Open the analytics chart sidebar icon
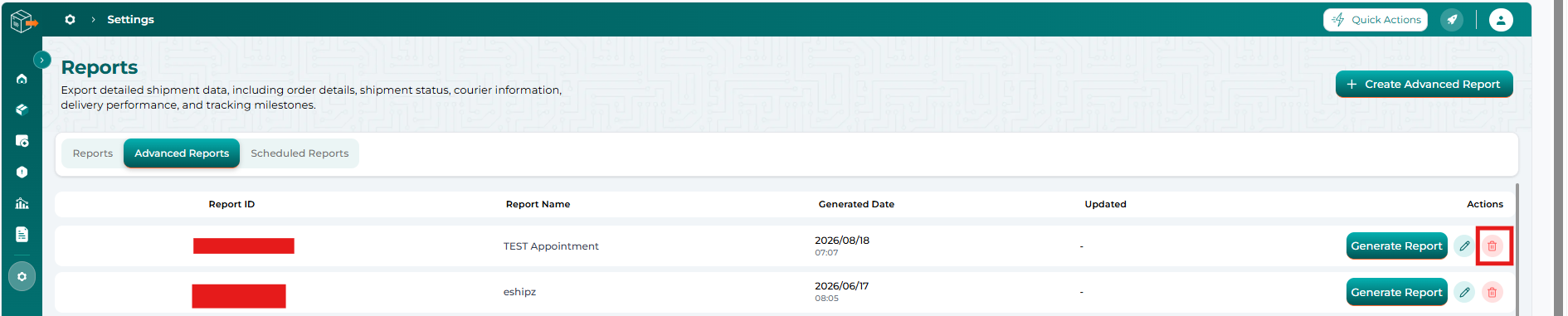 click(22, 203)
